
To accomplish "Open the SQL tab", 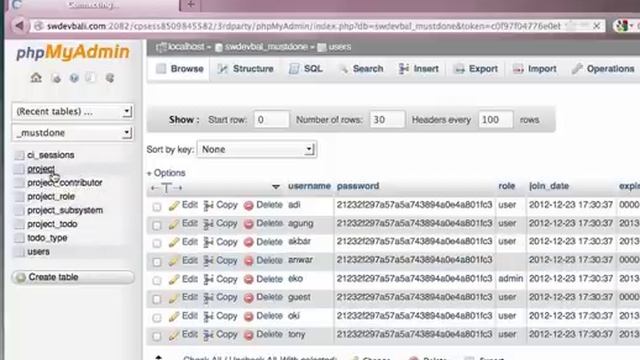I will click(x=306, y=69).
